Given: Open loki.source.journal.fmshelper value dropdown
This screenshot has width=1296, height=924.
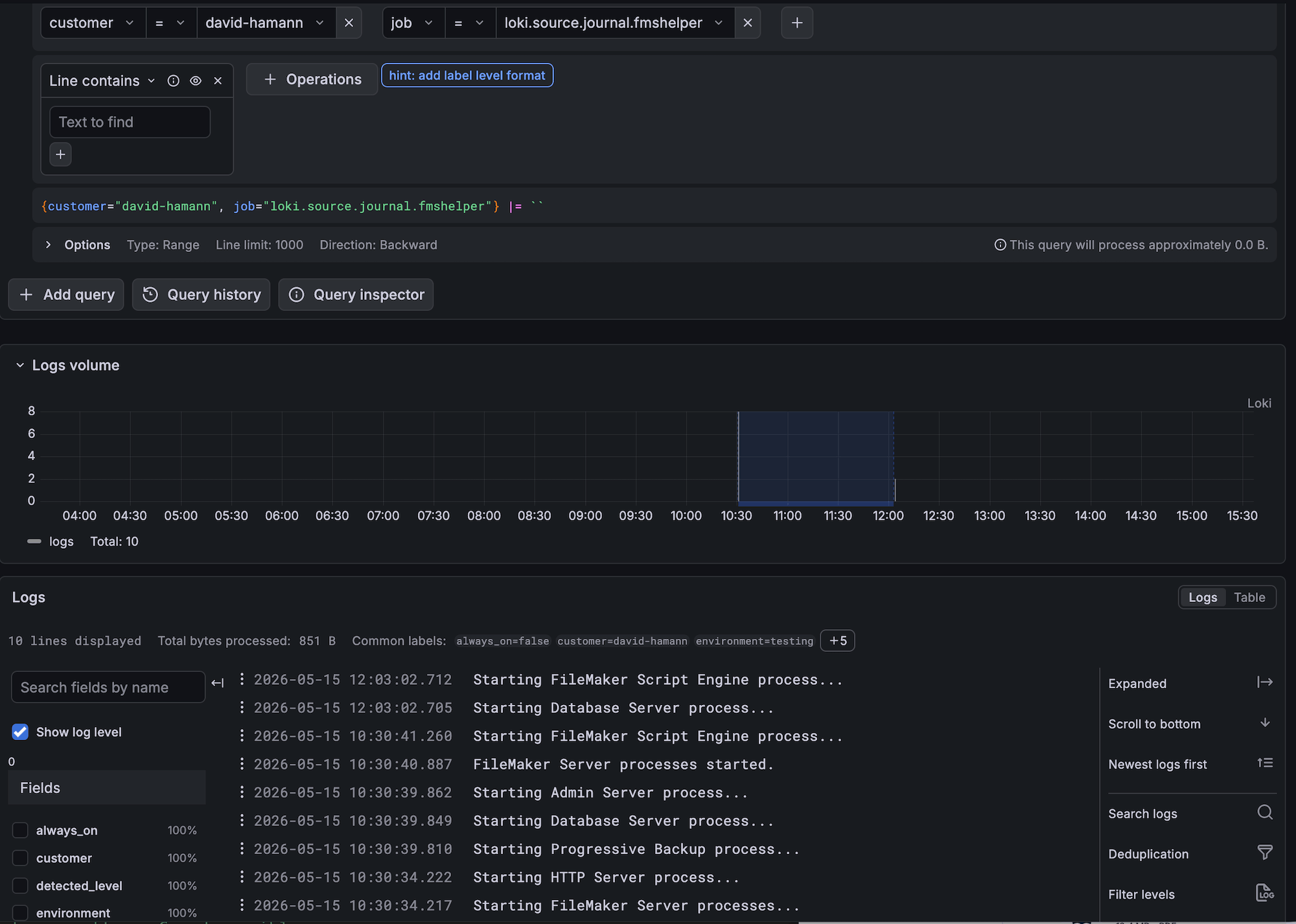Looking at the screenshot, I should point(615,23).
